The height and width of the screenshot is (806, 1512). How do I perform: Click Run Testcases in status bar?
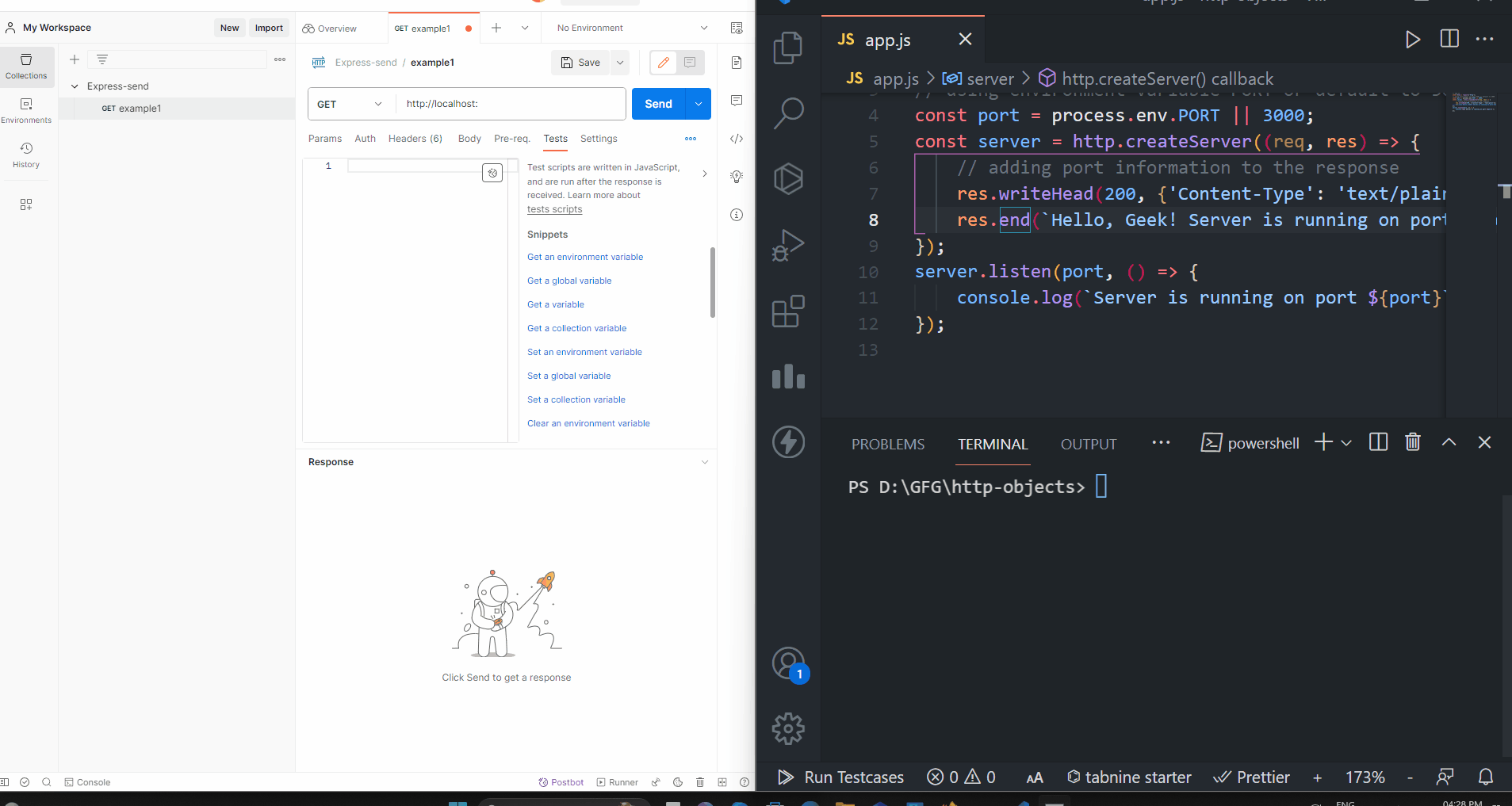pyautogui.click(x=840, y=777)
